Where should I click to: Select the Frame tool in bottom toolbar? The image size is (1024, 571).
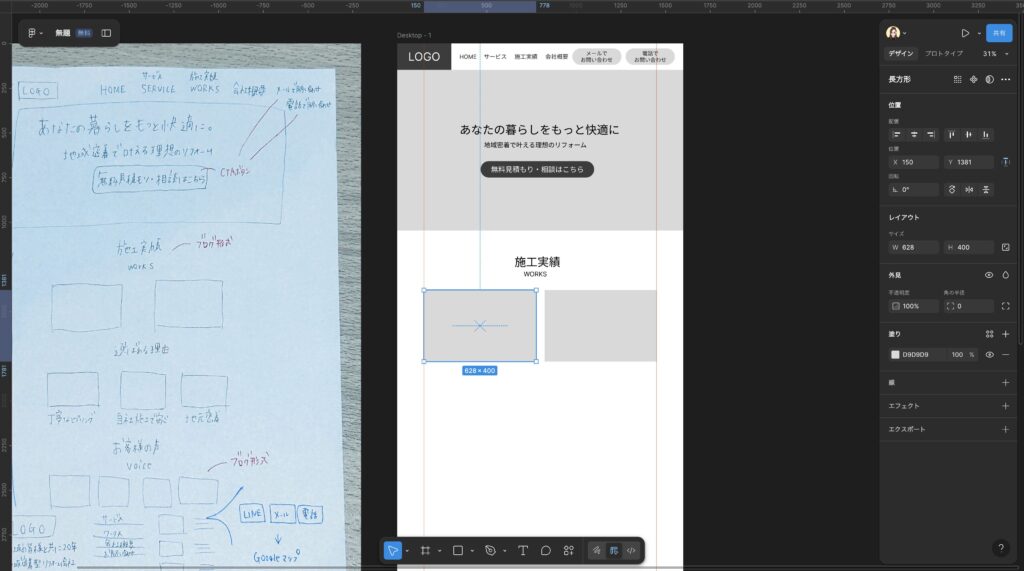coord(425,550)
